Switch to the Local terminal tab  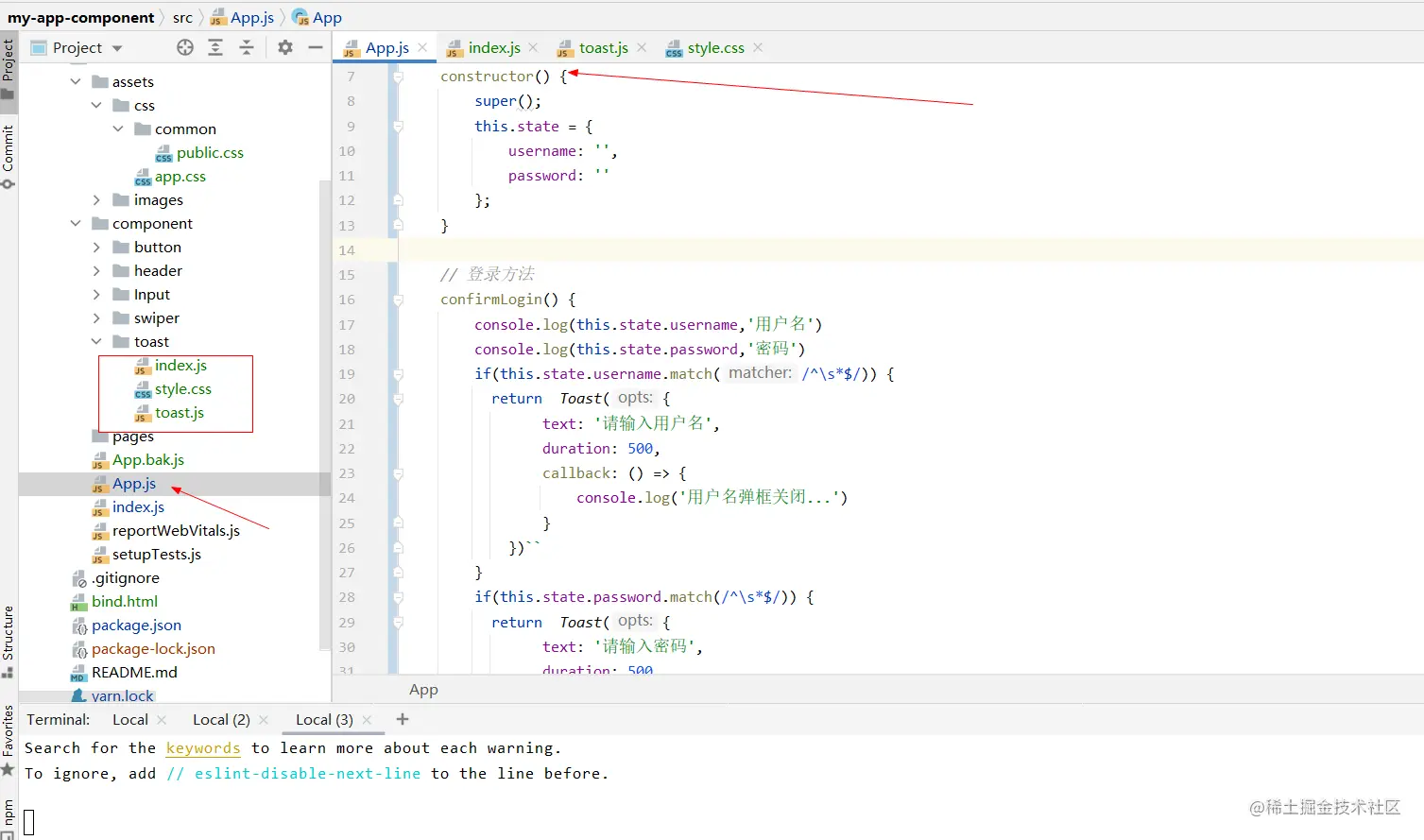point(130,719)
